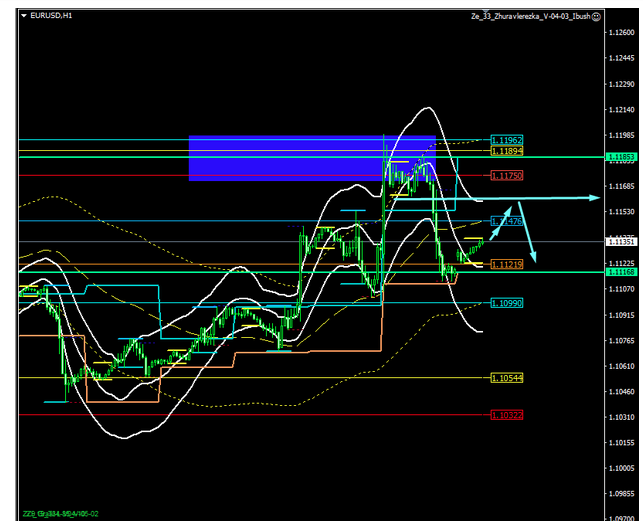Click the EURUSD,H1 chart title

pos(49,16)
